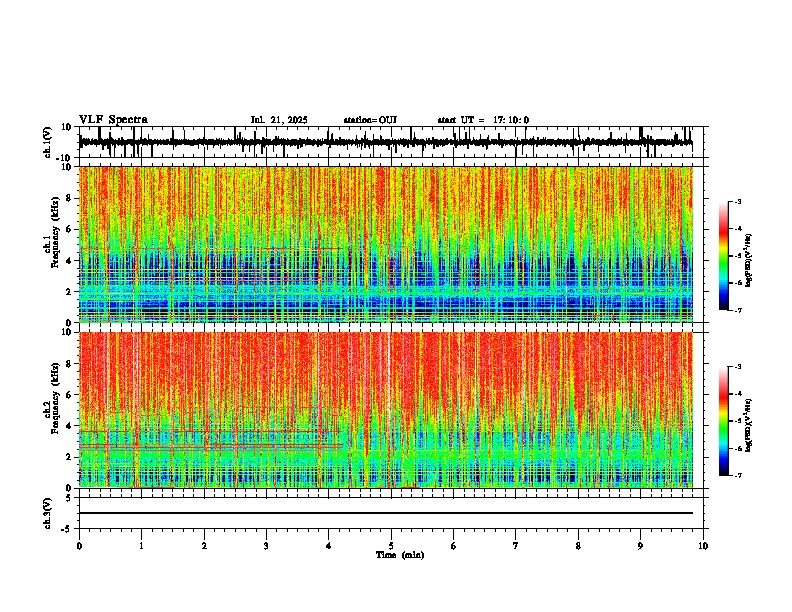
Task: Click the "-7" label below ch.2 colorbar
Action: tap(737, 475)
